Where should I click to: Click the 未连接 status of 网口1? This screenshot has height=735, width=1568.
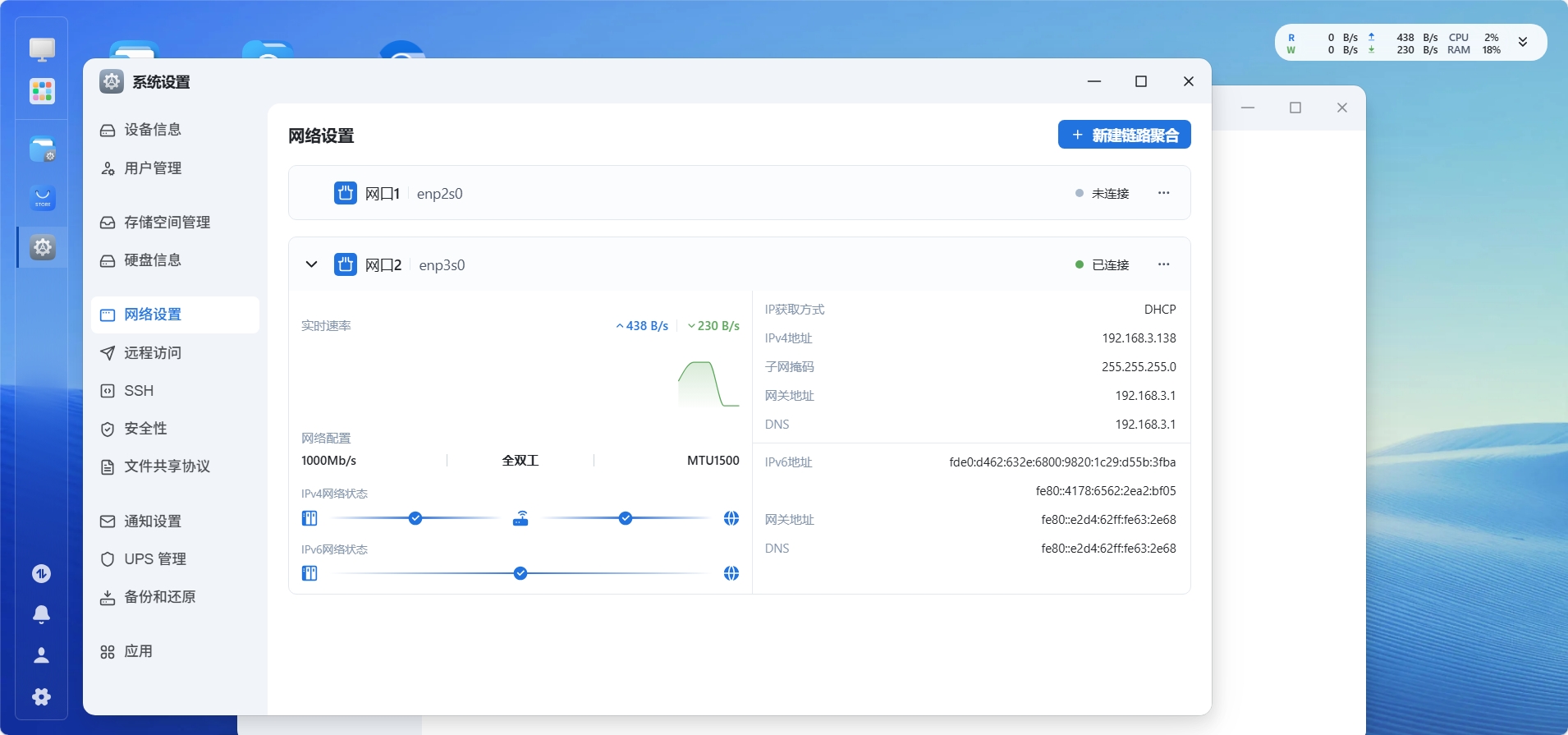click(1103, 193)
